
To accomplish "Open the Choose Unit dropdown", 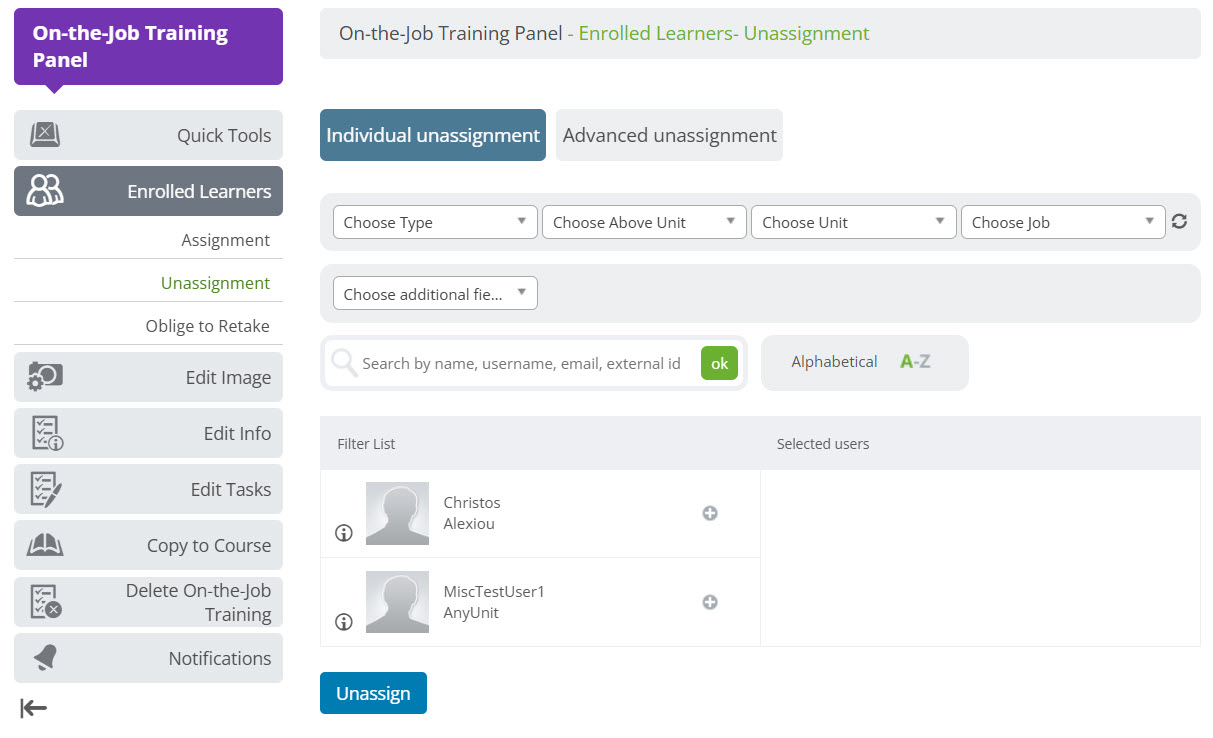I will [x=853, y=222].
